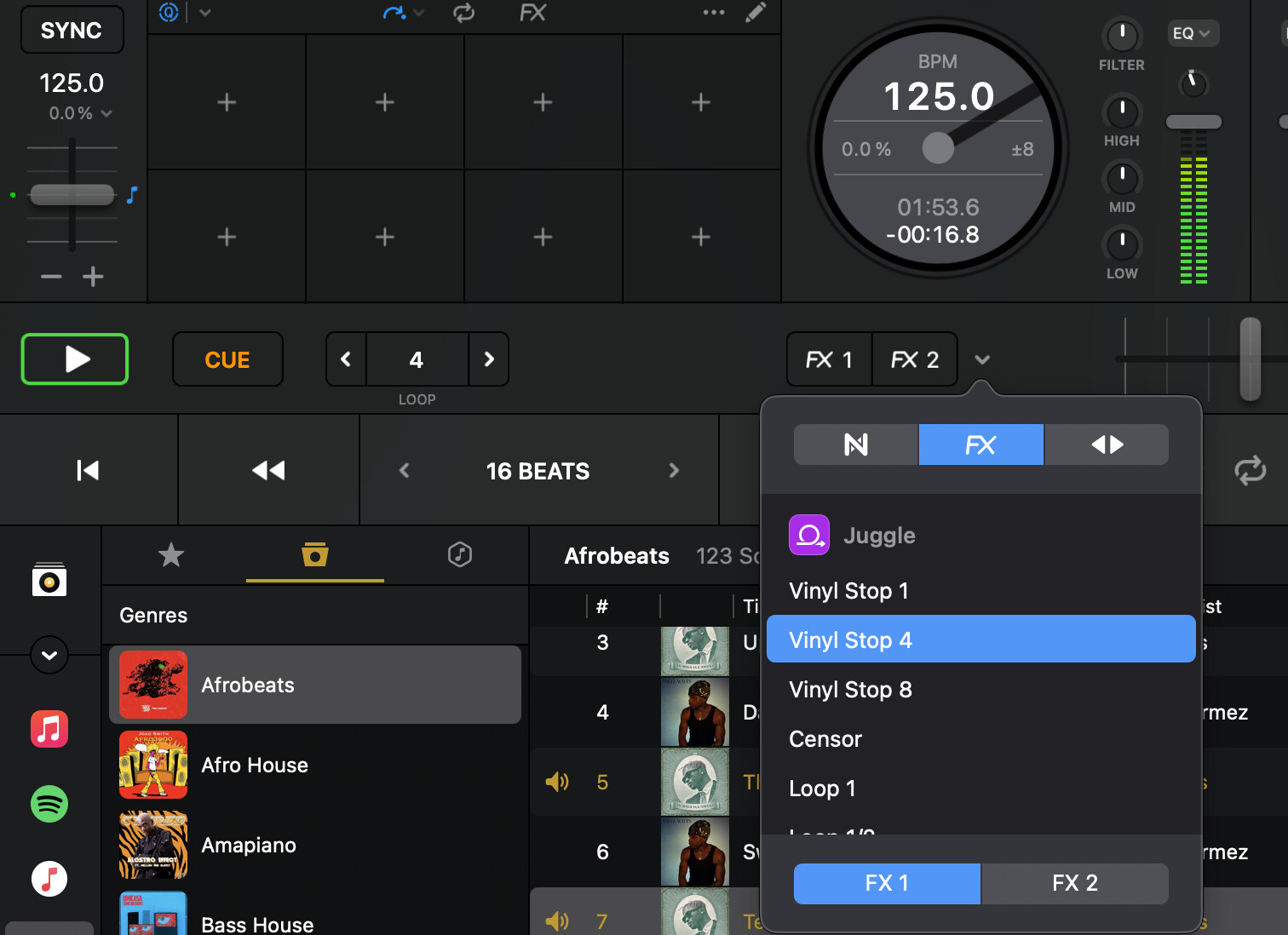Screen dimensions: 1288x935
Task: Open the three-dots more options menu
Action: (713, 13)
